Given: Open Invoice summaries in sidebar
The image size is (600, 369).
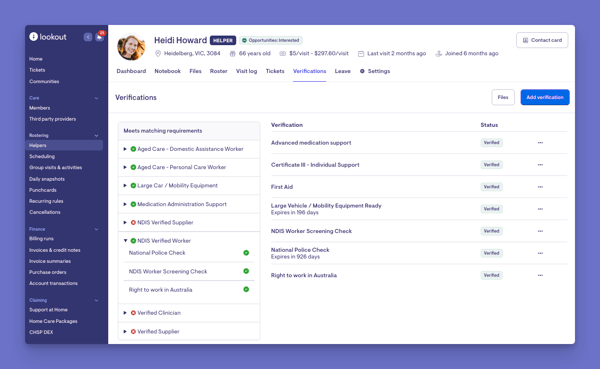Looking at the screenshot, I should [50, 261].
